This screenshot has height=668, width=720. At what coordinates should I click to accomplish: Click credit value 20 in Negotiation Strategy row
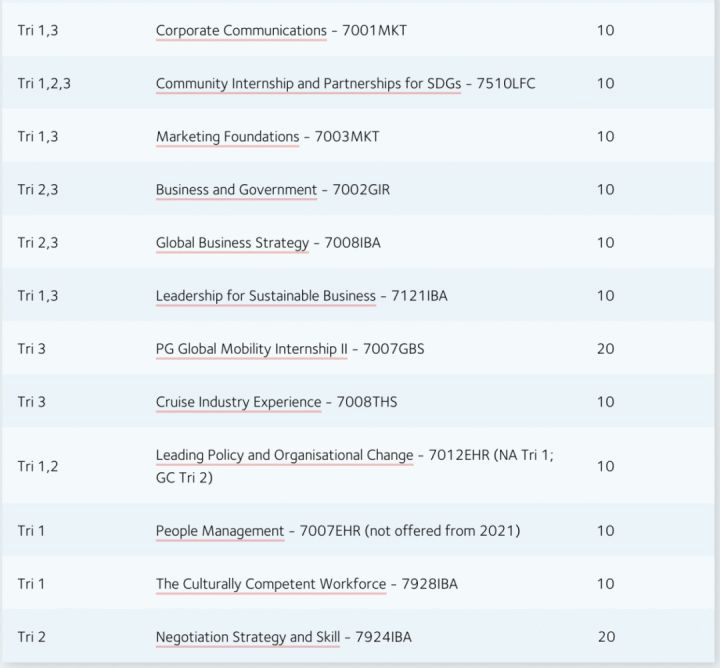605,636
